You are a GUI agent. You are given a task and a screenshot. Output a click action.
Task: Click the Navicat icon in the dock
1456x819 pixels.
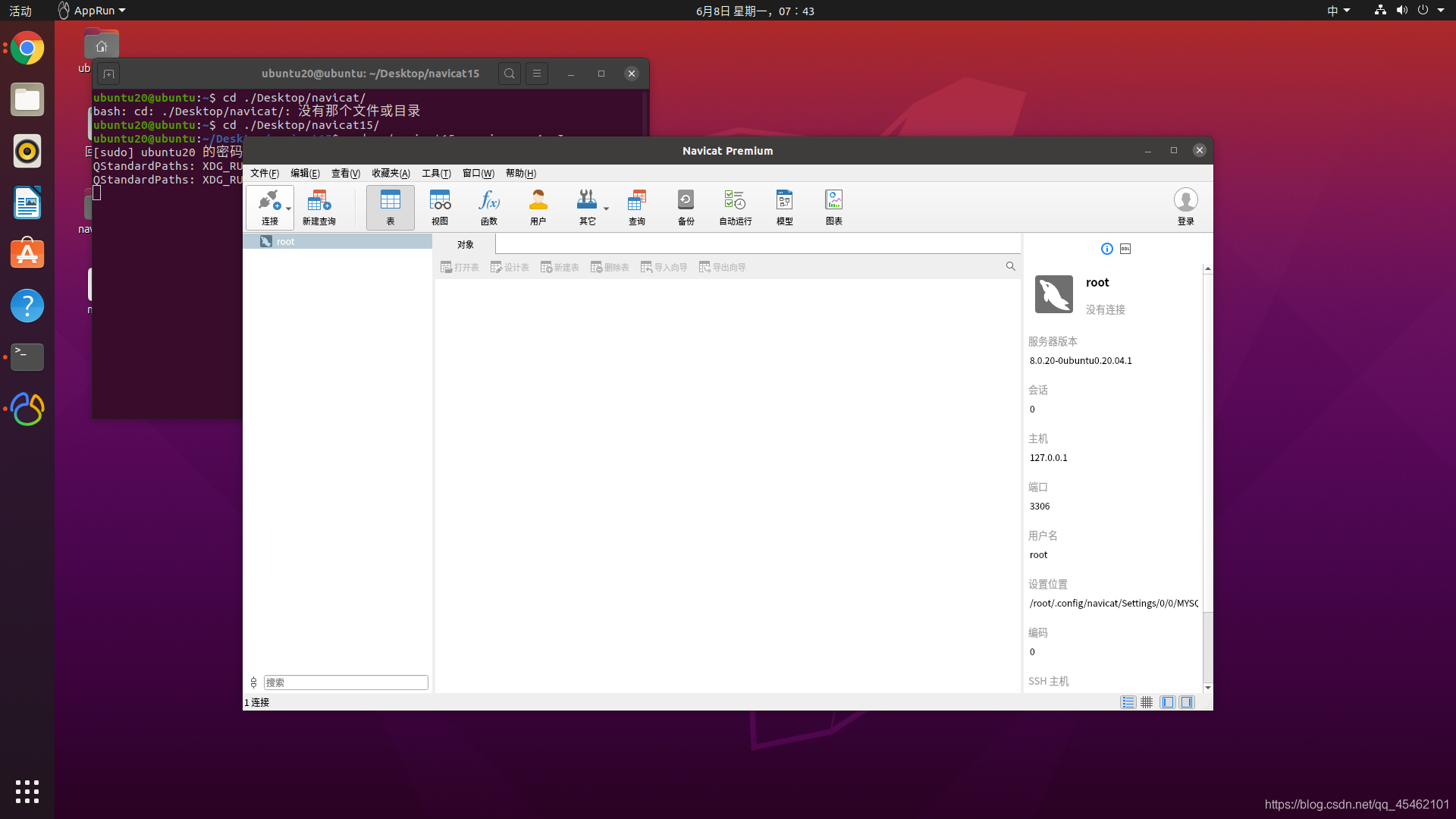click(27, 409)
